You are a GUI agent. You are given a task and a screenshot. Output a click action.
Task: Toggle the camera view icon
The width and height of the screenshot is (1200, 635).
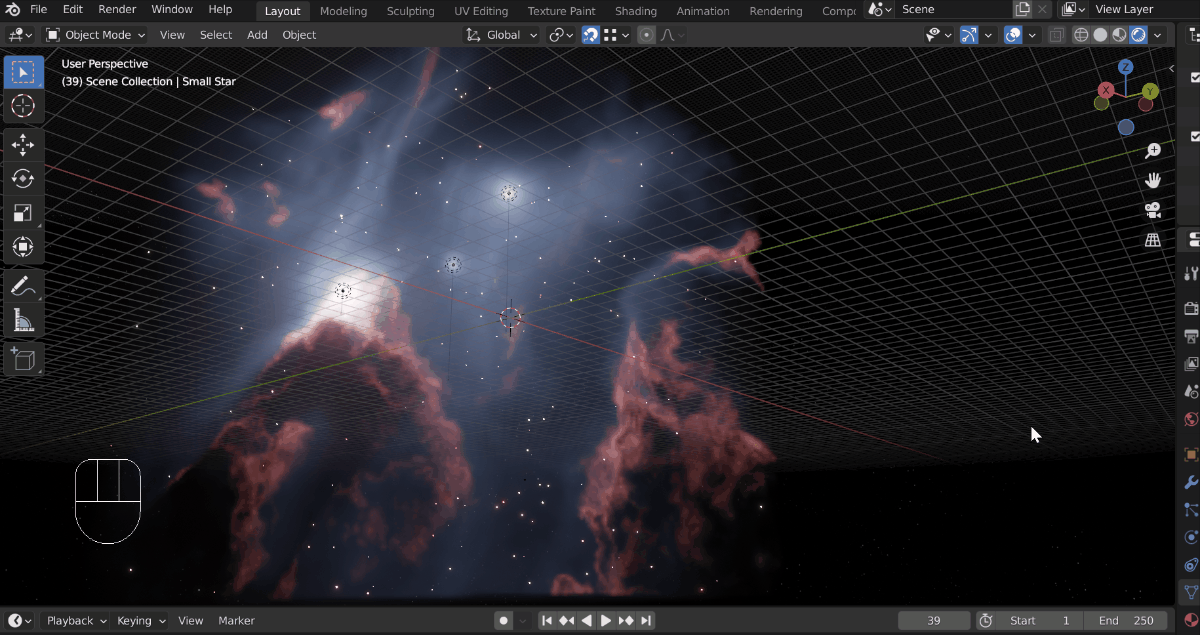pyautogui.click(x=1153, y=210)
